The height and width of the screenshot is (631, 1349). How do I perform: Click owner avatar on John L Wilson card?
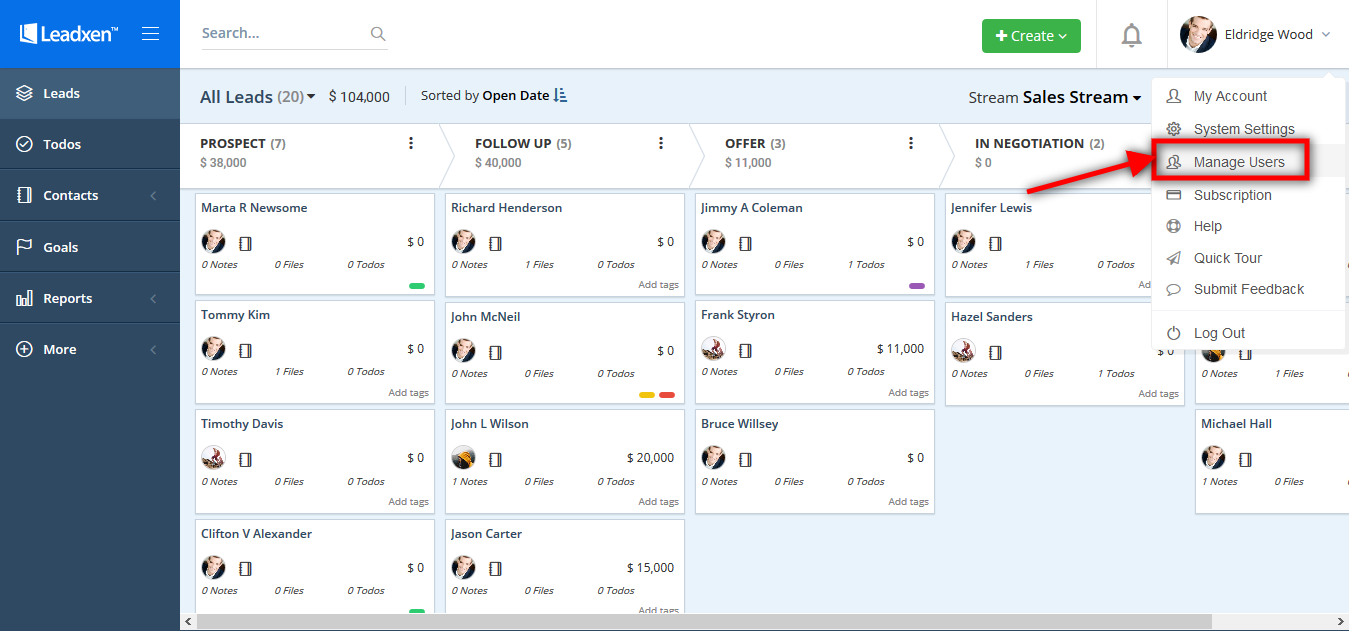point(463,457)
